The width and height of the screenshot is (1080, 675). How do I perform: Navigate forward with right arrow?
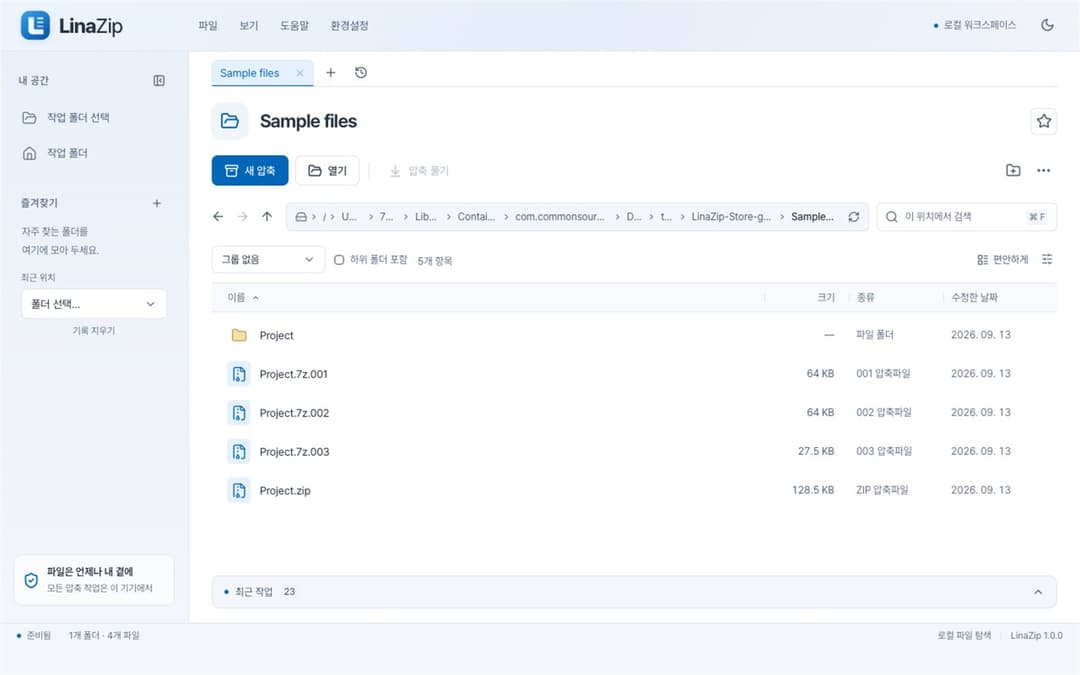click(x=242, y=216)
